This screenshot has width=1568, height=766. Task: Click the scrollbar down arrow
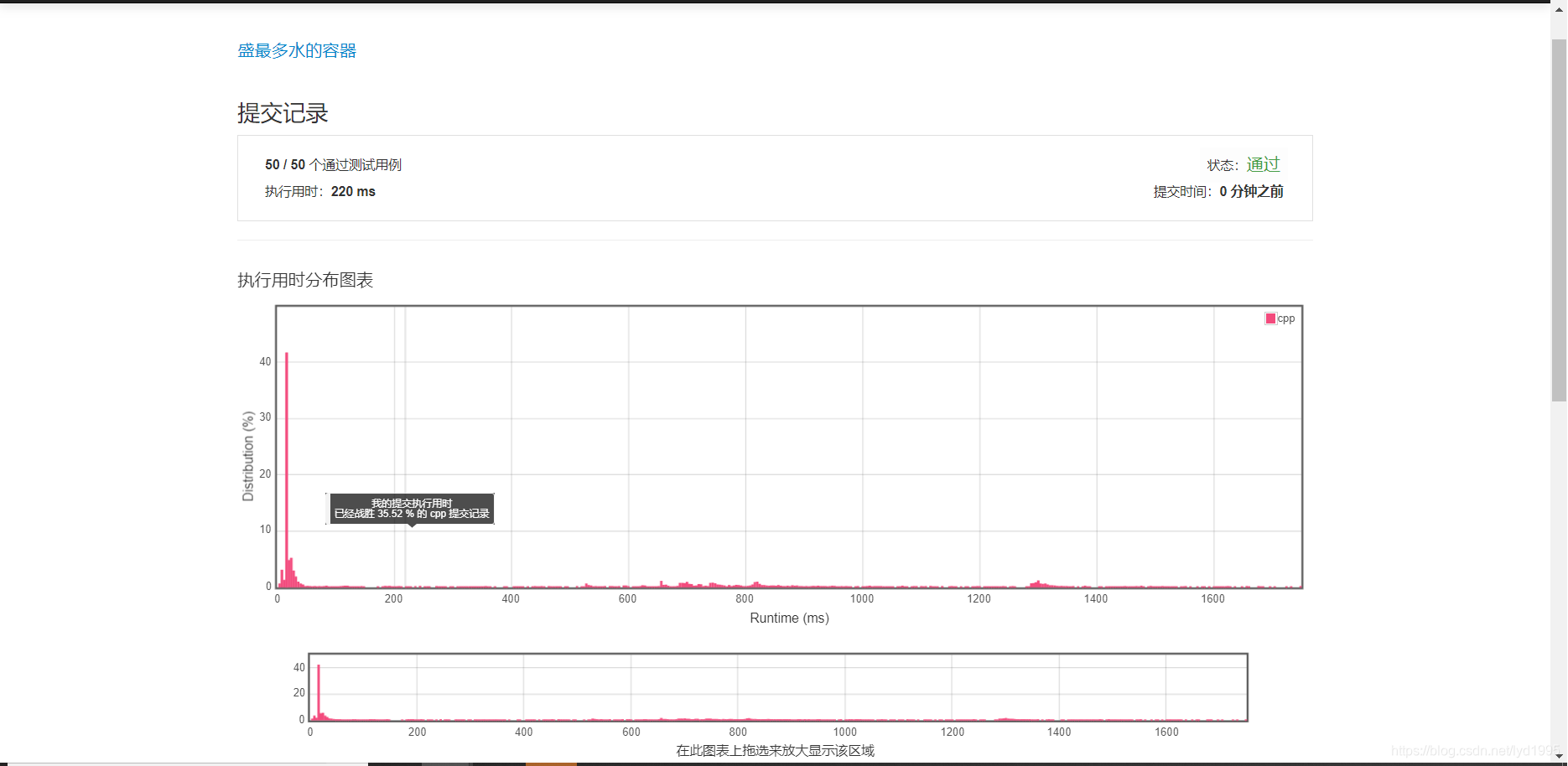click(x=1559, y=757)
